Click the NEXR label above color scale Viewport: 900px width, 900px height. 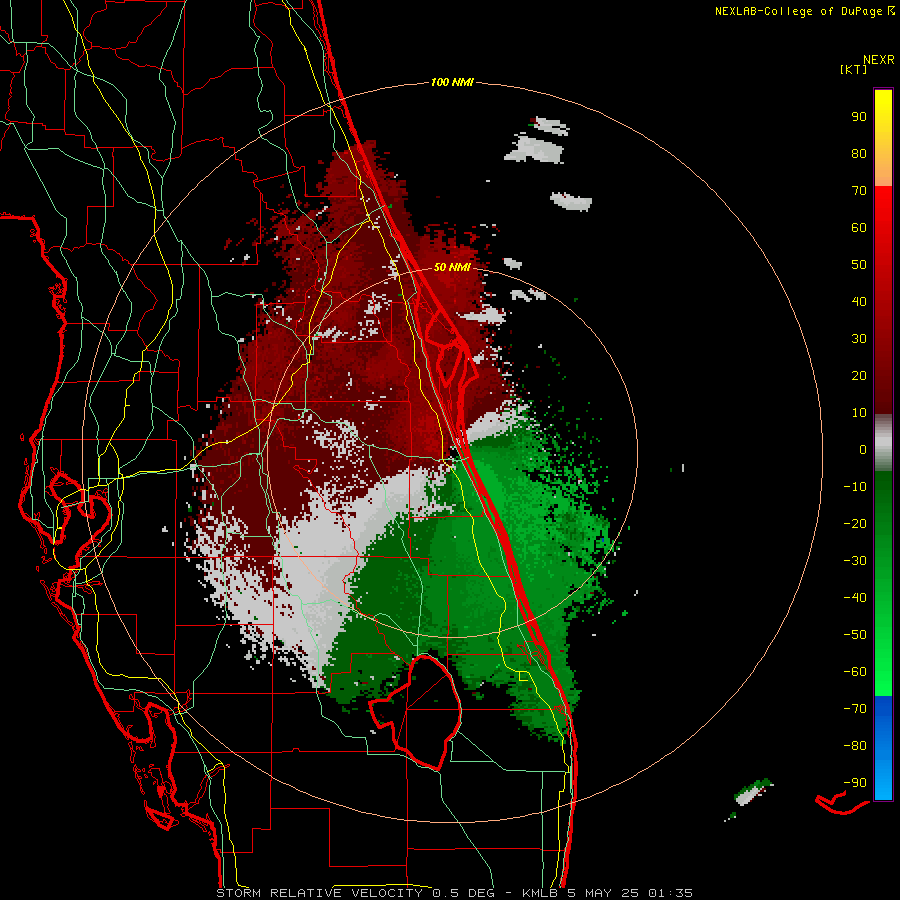(x=879, y=60)
